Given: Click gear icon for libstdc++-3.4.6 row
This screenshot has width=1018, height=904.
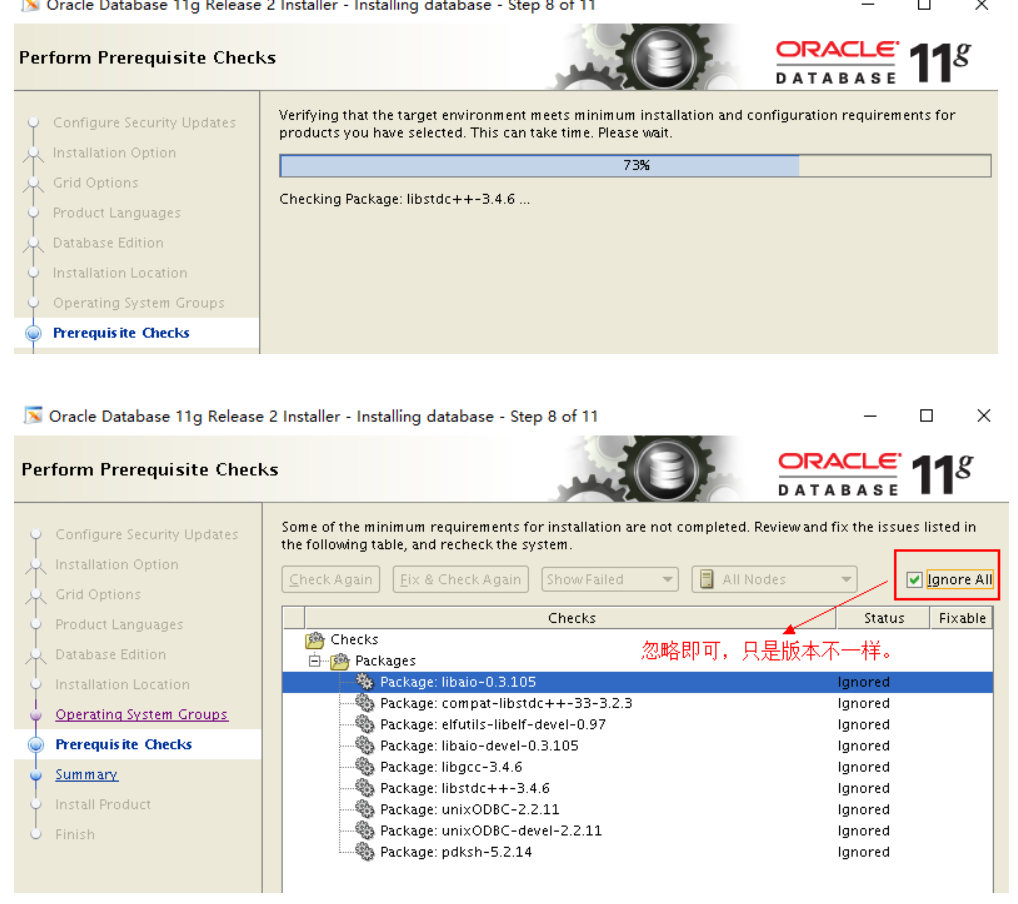Looking at the screenshot, I should [x=365, y=788].
